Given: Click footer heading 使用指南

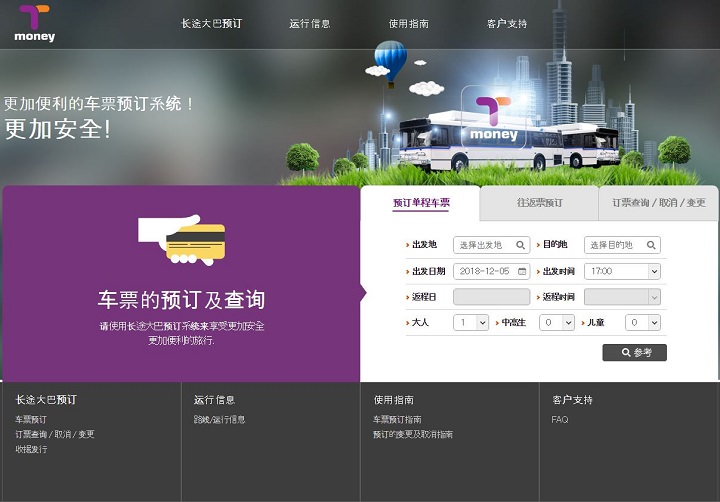Looking at the screenshot, I should click(394, 400).
